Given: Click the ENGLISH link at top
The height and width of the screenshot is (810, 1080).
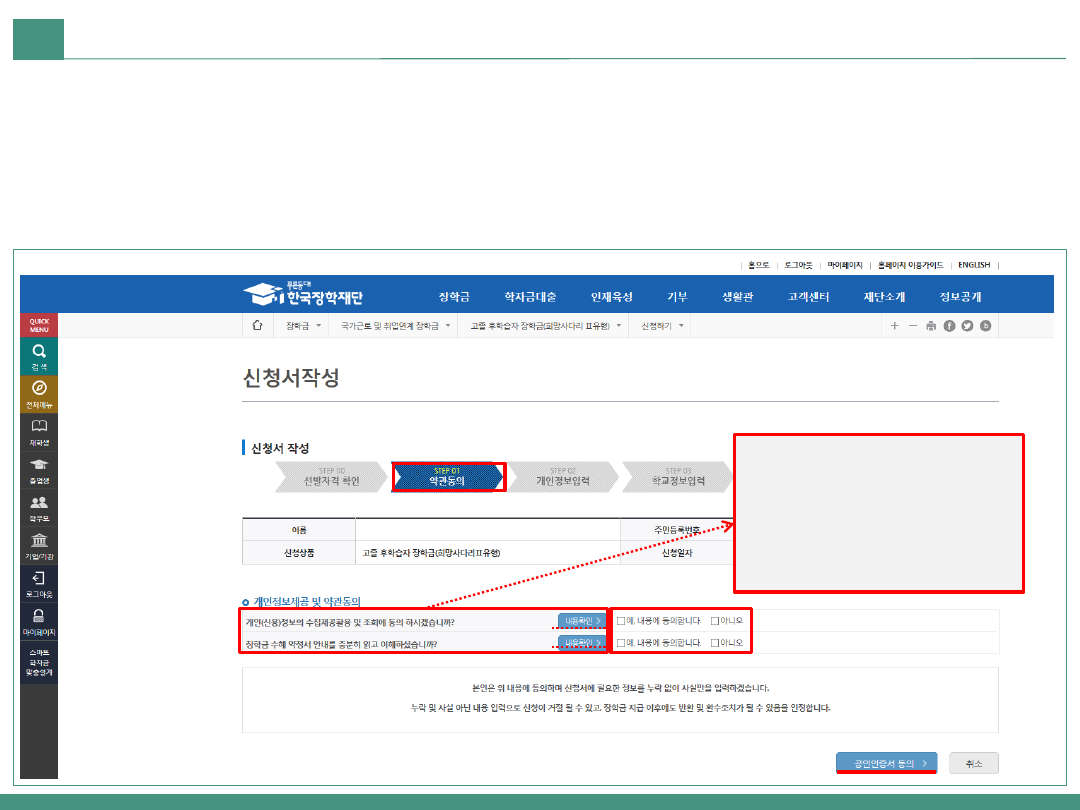Looking at the screenshot, I should [974, 265].
